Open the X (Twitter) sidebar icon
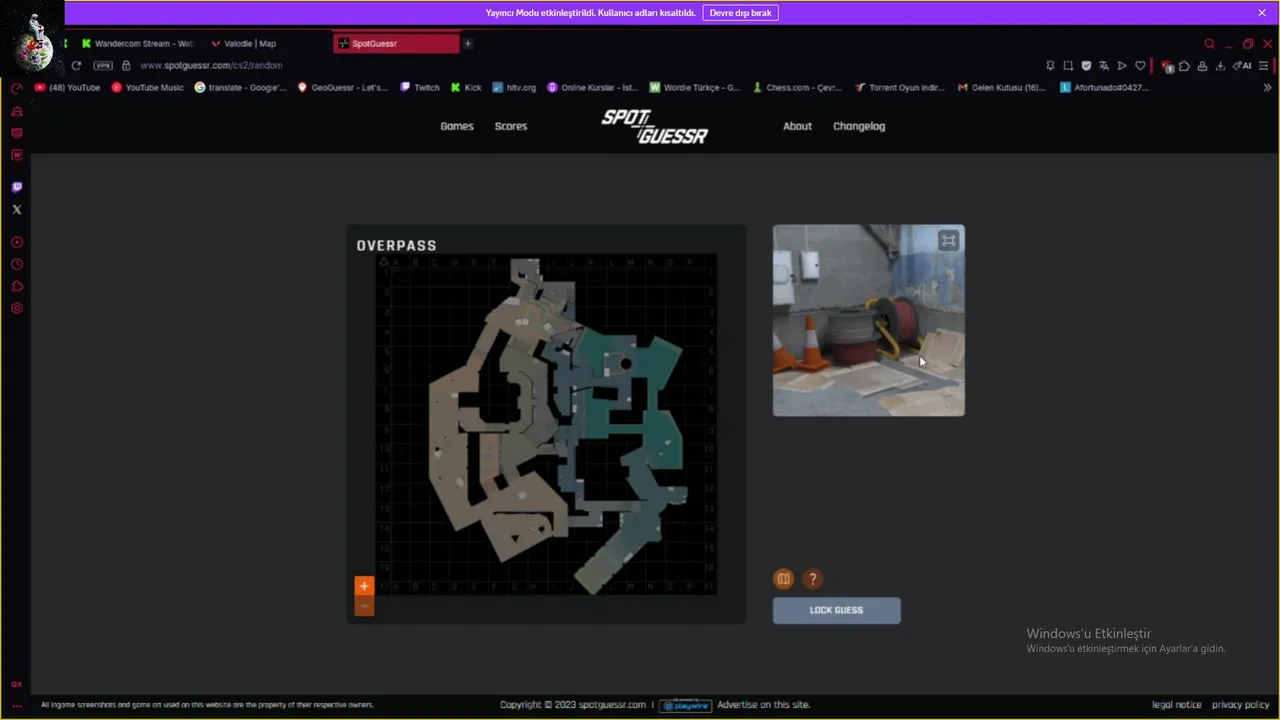 17,210
